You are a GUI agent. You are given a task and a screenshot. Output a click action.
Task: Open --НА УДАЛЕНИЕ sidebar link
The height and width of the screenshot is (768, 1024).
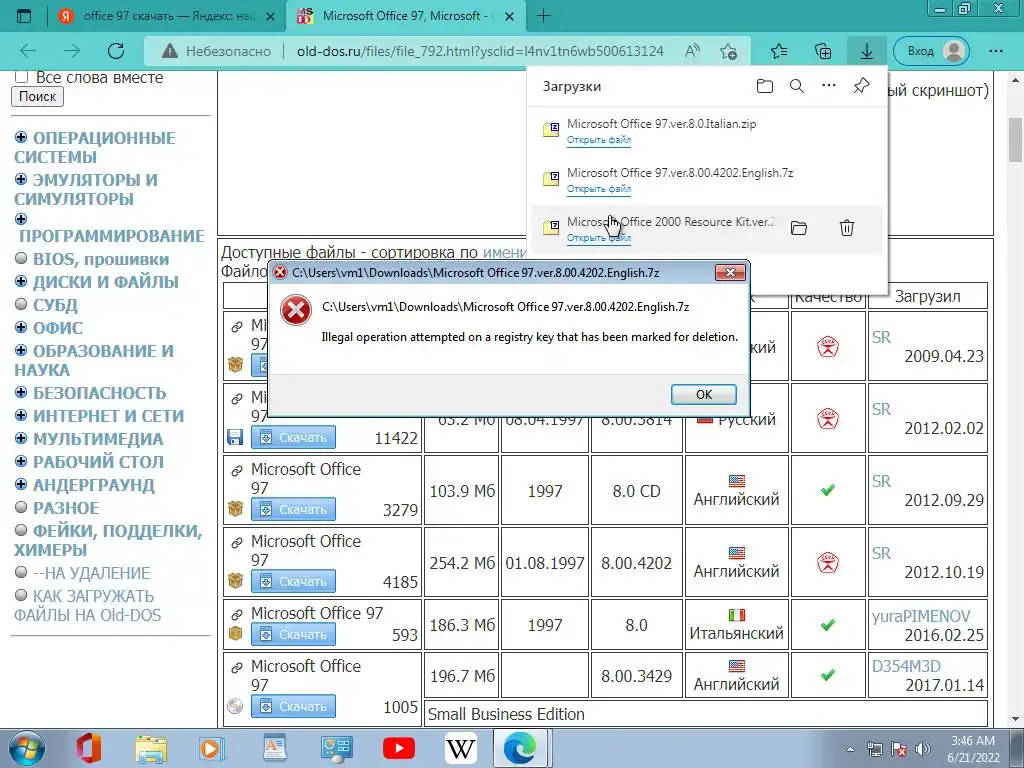91,573
